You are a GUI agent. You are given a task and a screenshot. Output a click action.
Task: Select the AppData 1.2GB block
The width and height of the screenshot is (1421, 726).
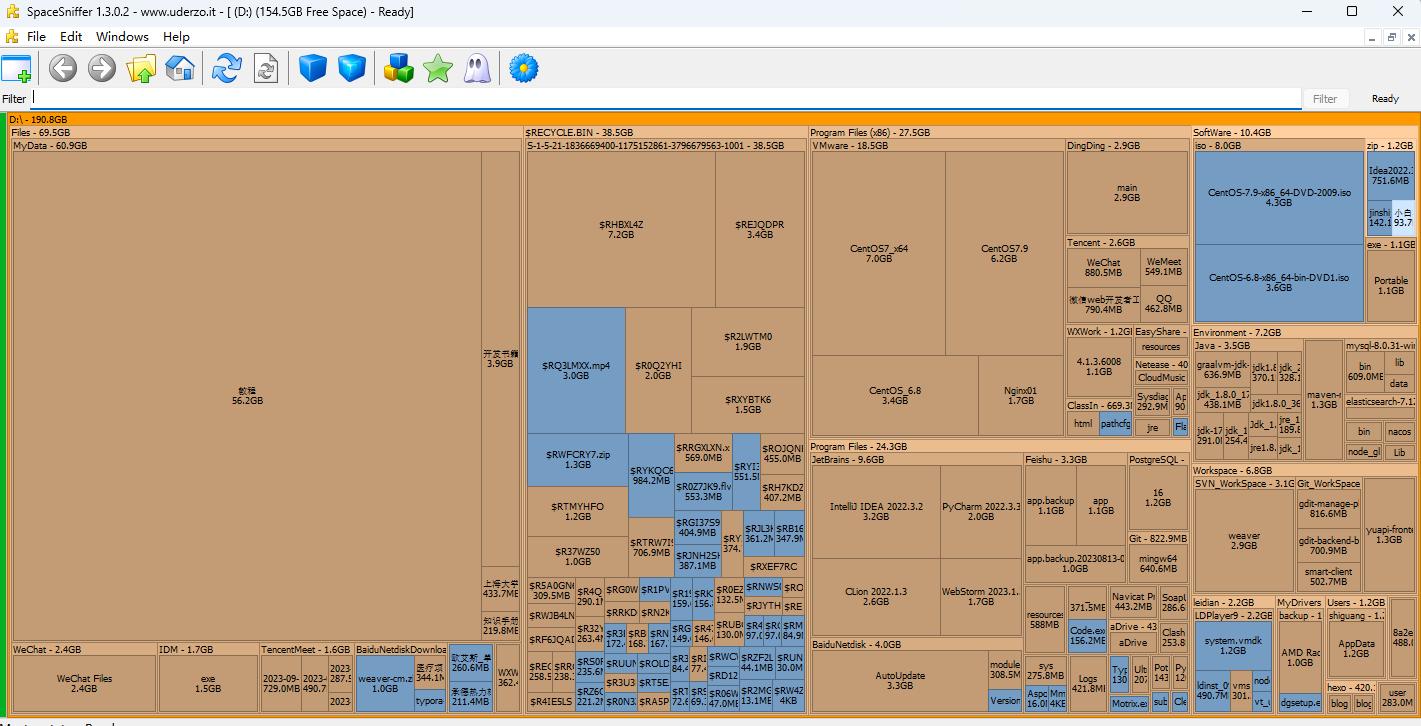[x=1355, y=648]
